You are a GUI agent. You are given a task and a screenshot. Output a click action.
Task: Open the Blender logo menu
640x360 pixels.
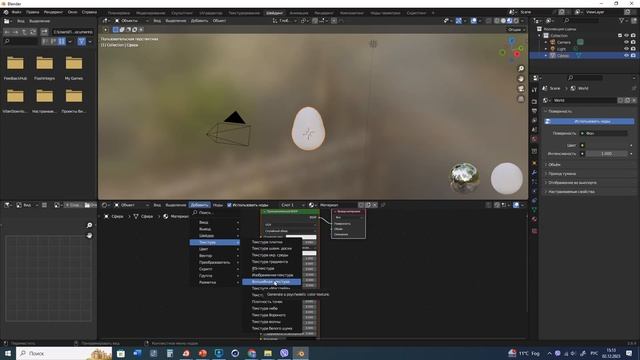pos(6,12)
